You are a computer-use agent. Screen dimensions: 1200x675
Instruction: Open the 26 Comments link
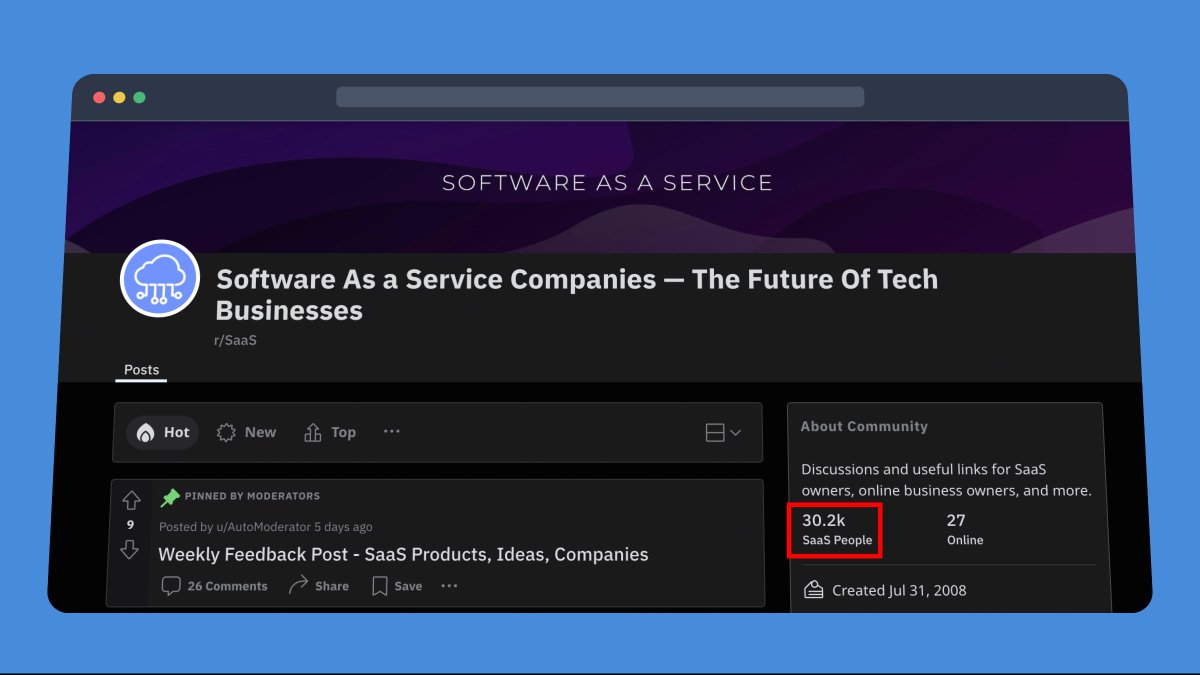point(215,586)
